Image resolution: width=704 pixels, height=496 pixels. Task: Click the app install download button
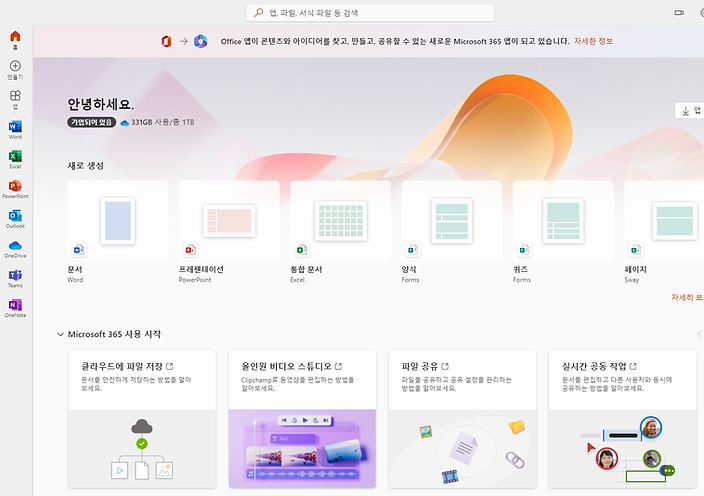pyautogui.click(x=690, y=110)
